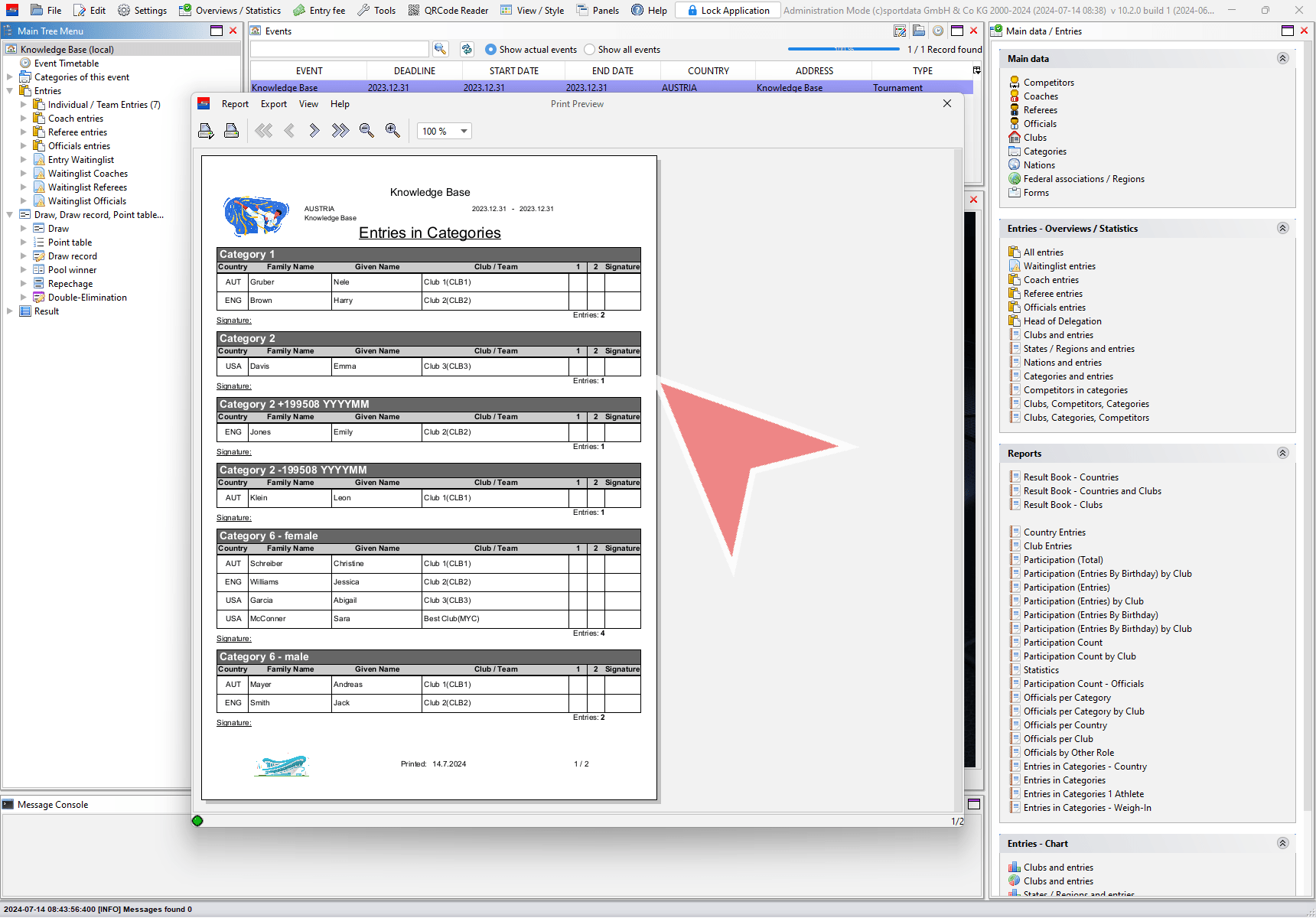Viewport: 1316px width, 918px height.
Task: Go to next page in Print Preview
Action: tap(314, 131)
